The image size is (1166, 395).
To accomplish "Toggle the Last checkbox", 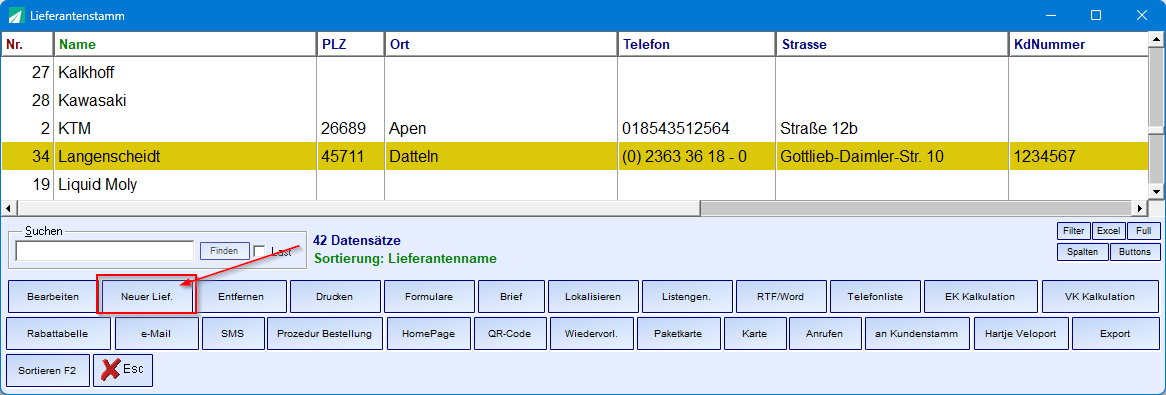I will 260,251.
